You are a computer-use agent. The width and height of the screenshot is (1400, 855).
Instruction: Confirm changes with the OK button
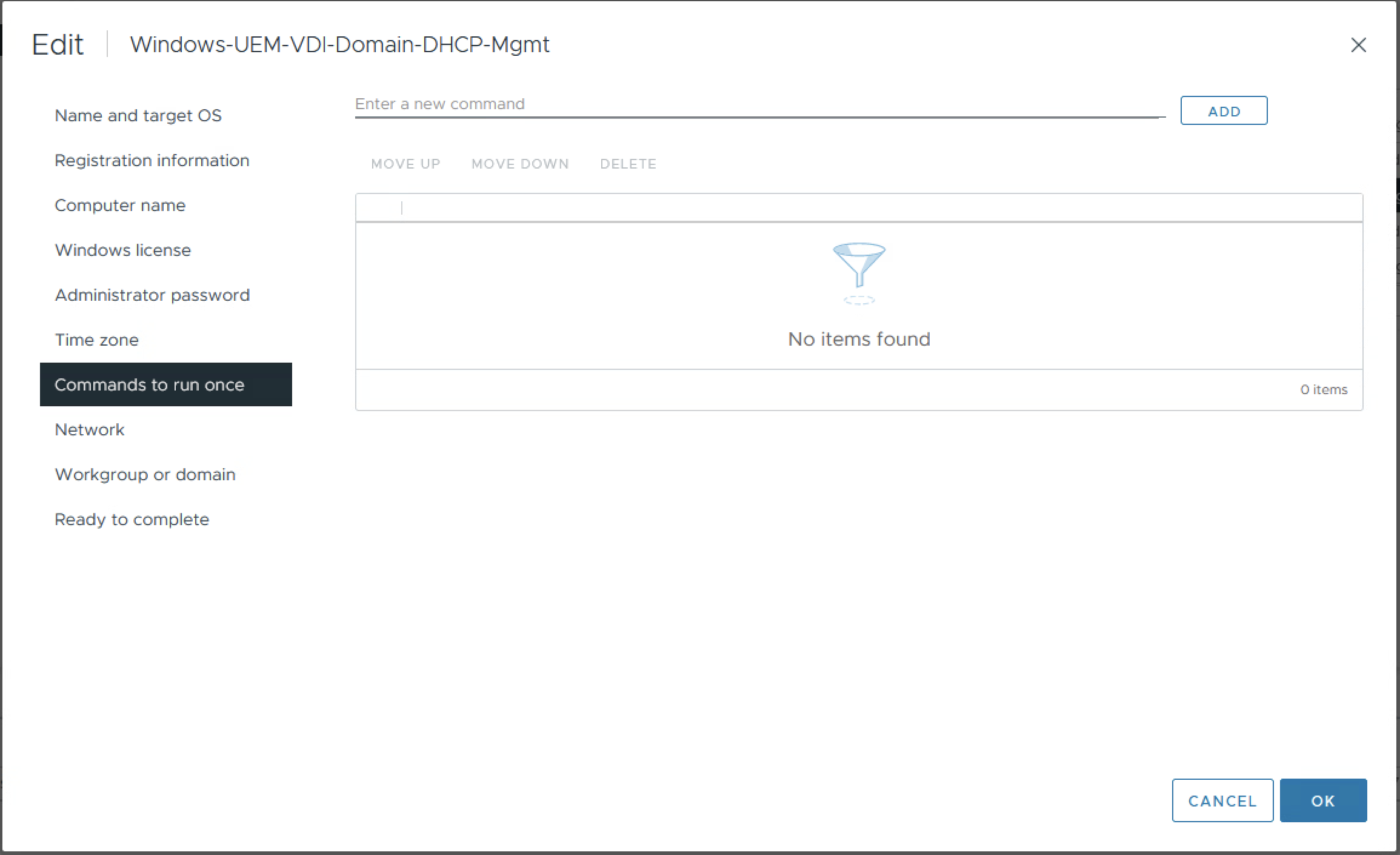point(1322,800)
